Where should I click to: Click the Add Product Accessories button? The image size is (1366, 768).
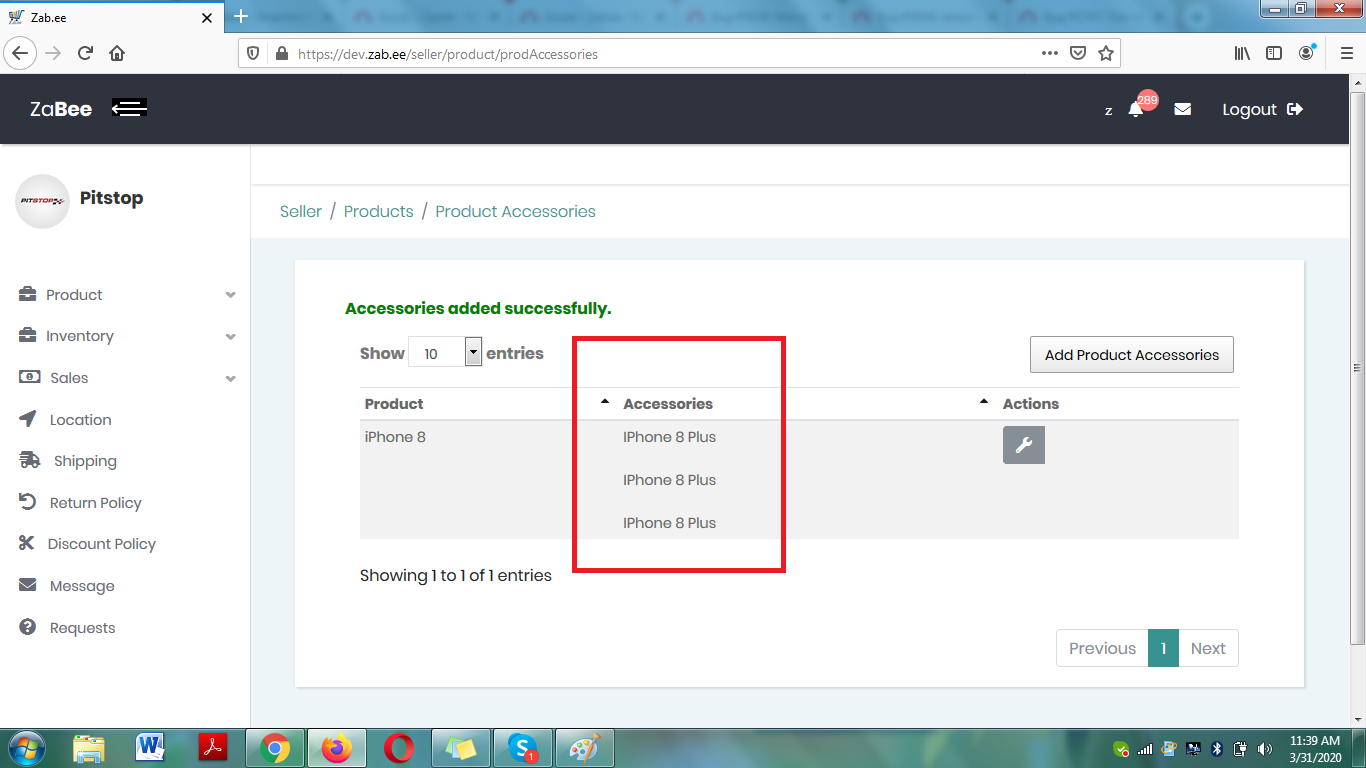pos(1132,355)
